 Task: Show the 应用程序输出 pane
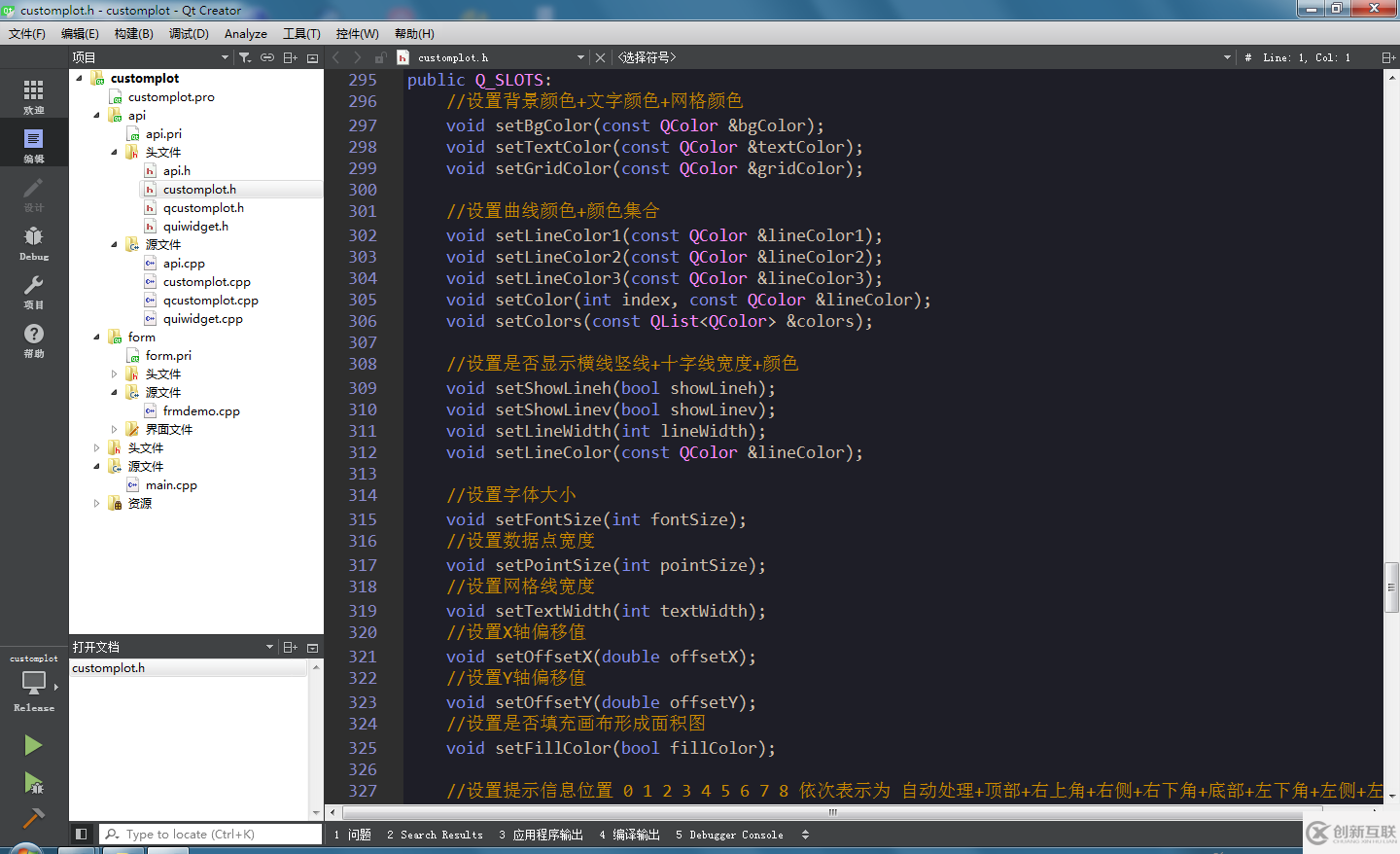click(542, 835)
